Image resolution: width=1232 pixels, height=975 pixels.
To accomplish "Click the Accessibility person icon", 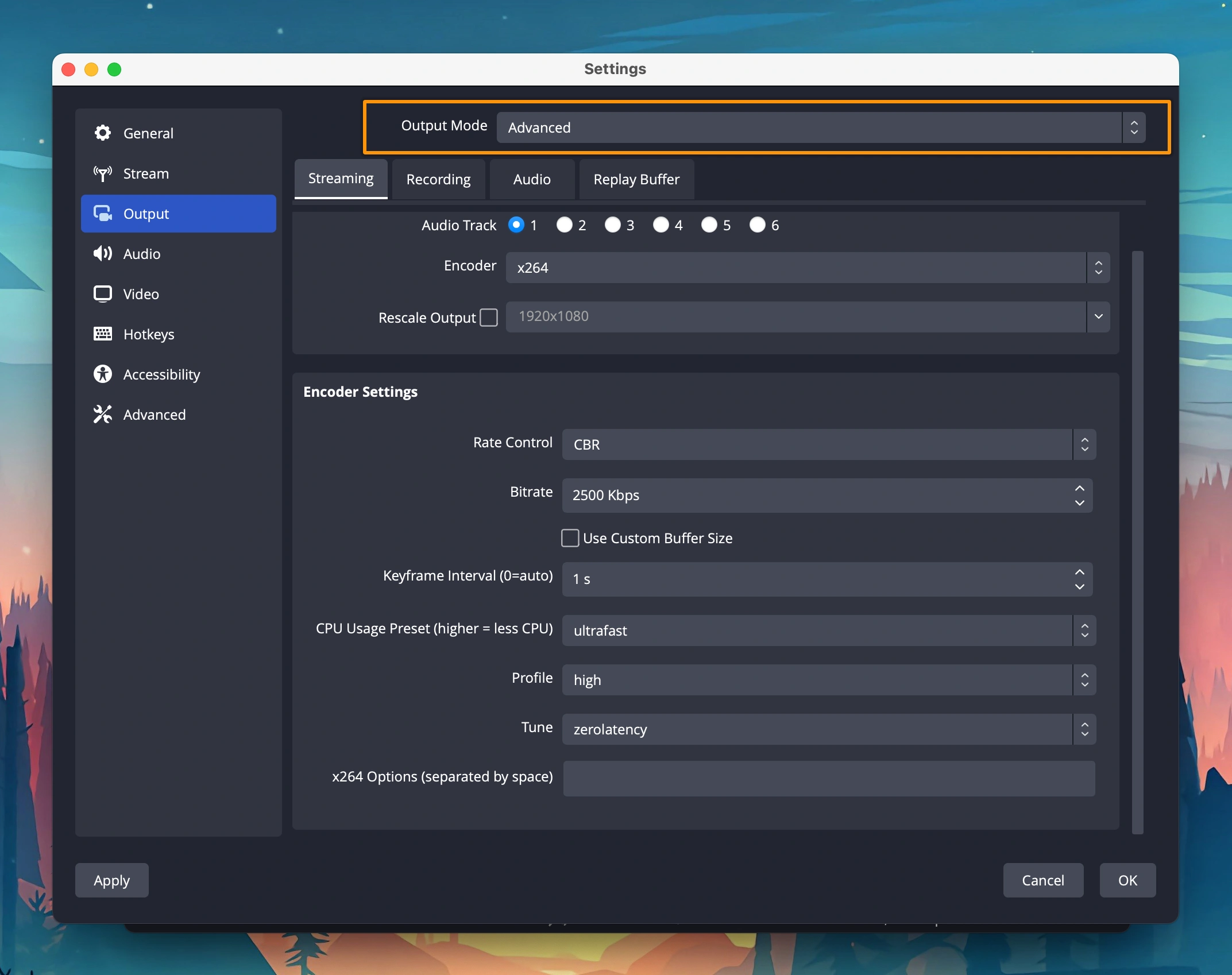I will click(103, 374).
